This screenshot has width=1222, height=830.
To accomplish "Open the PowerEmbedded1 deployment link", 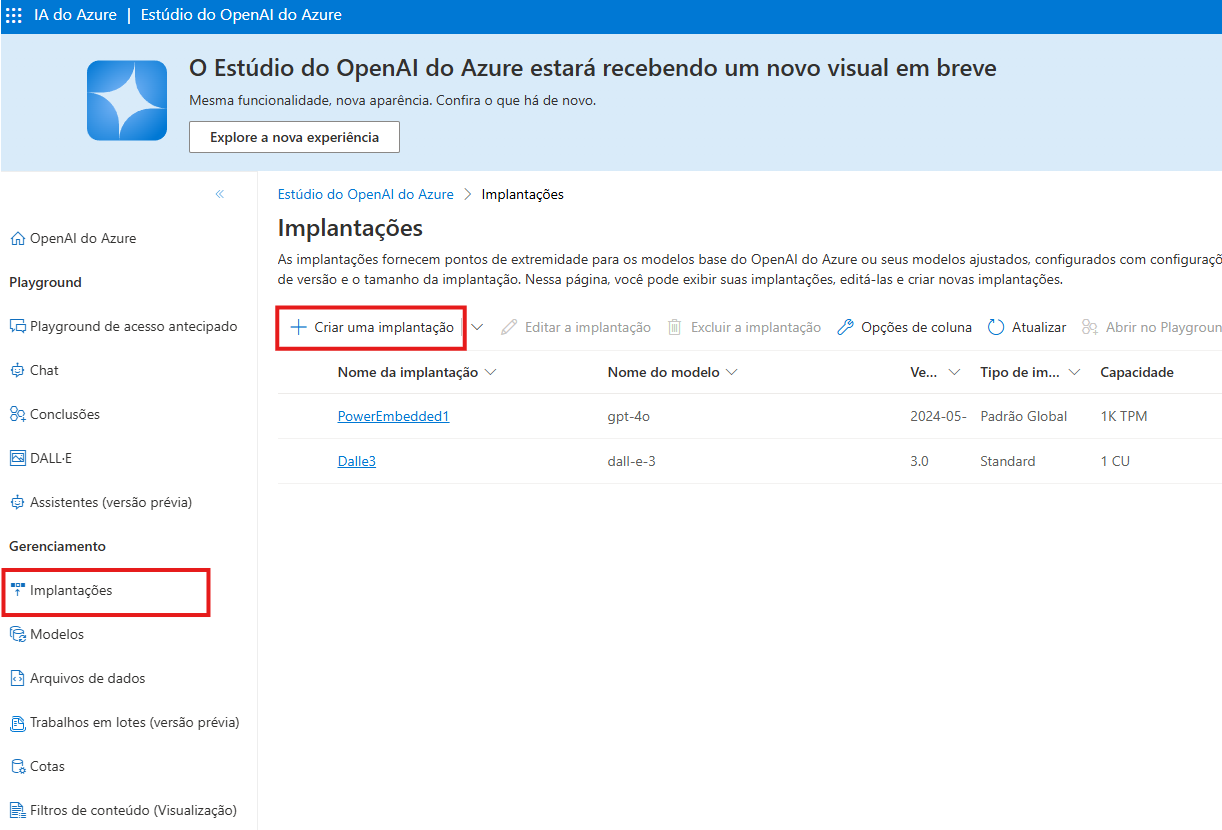I will click(x=393, y=416).
